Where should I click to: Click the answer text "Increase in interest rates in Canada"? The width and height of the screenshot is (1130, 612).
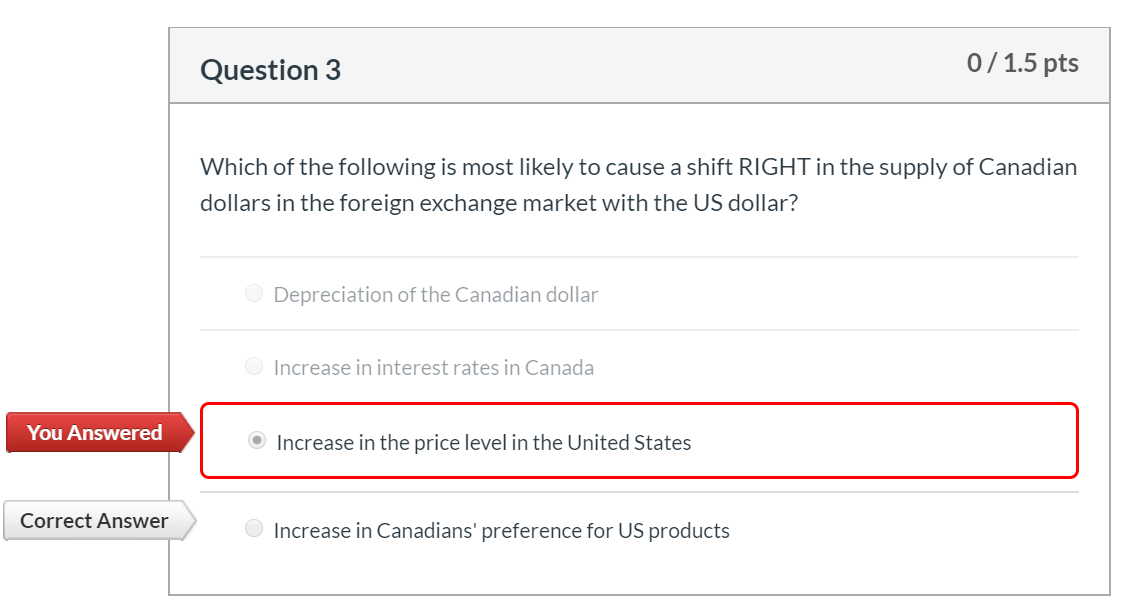pyautogui.click(x=434, y=367)
